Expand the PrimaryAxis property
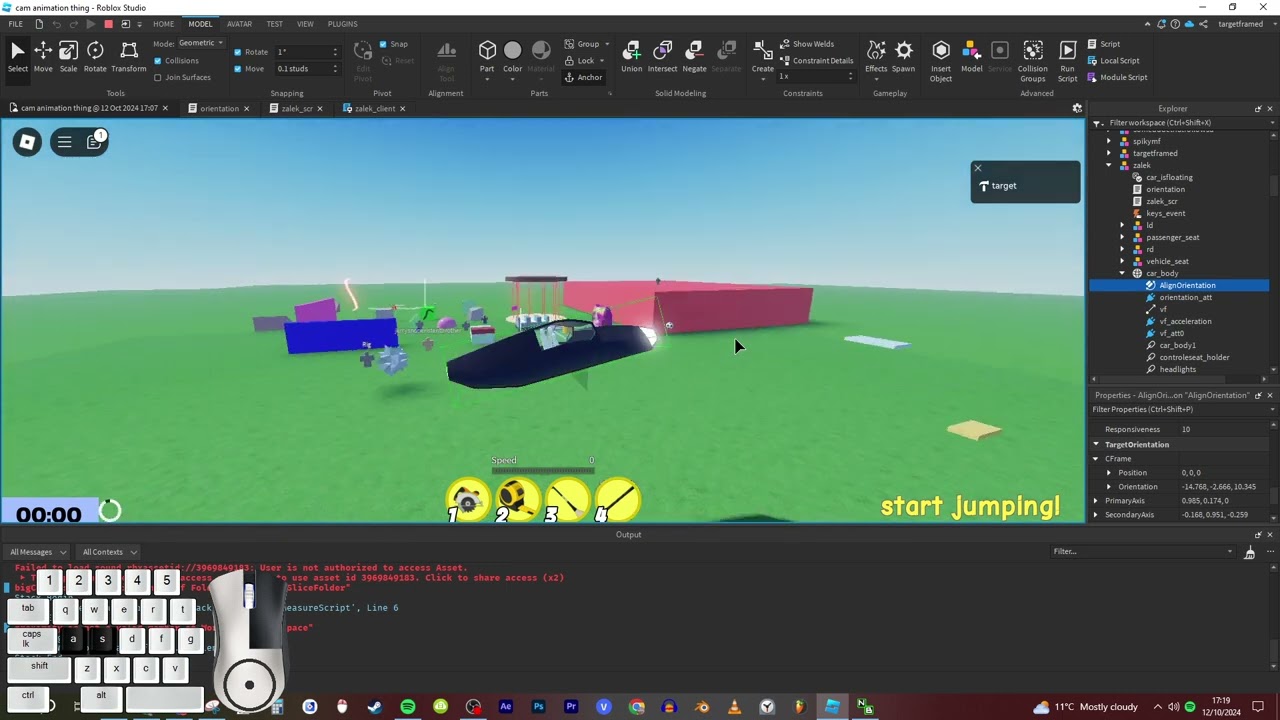This screenshot has width=1280, height=720. [x=1096, y=501]
